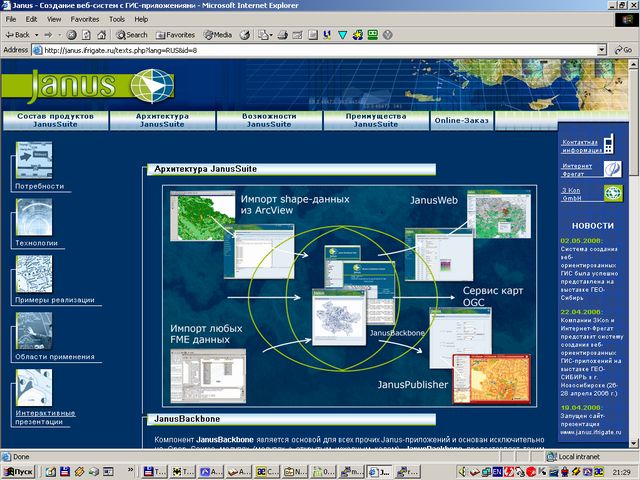Image resolution: width=640 pixels, height=480 pixels.
Task: Click the Области применения sidebar link
Action: click(x=55, y=357)
